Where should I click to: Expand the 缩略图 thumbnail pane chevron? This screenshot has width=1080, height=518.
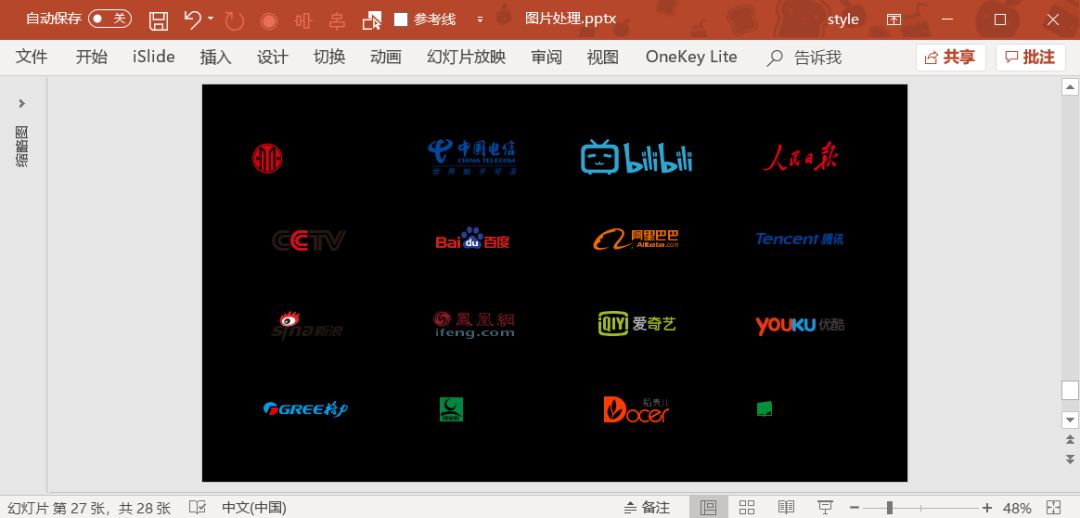coord(21,103)
